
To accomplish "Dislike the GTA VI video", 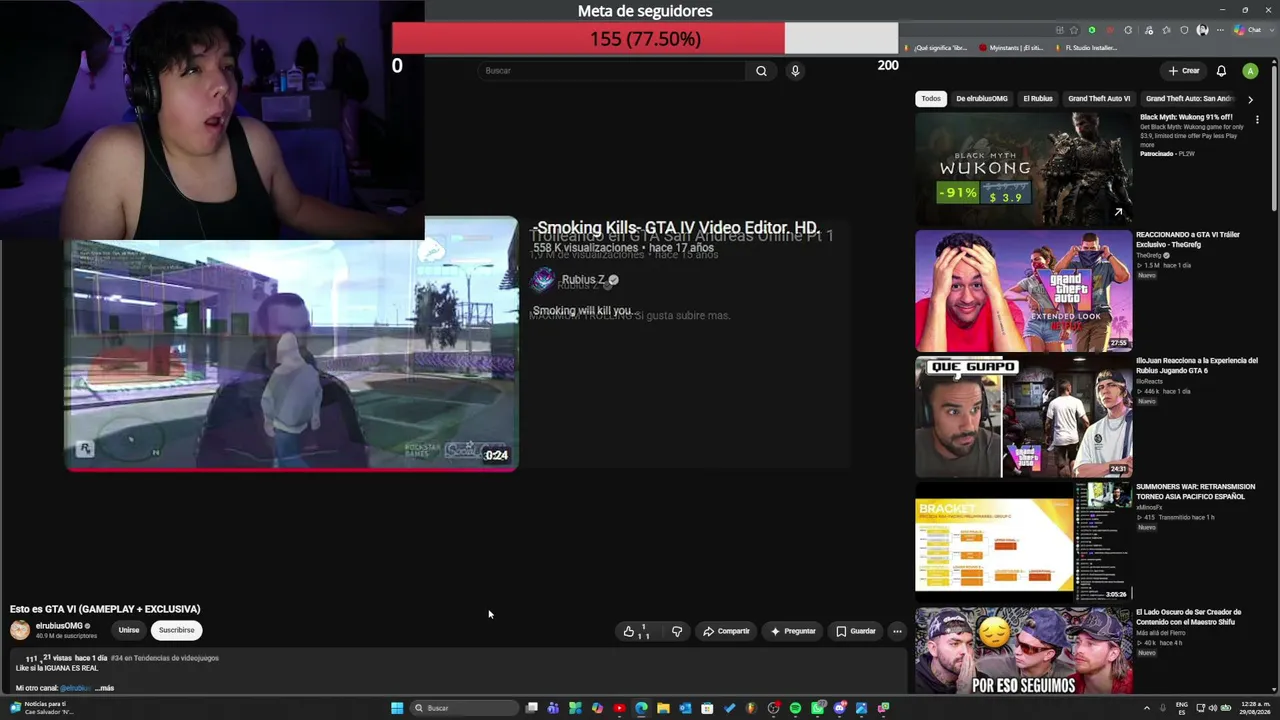I will point(677,631).
